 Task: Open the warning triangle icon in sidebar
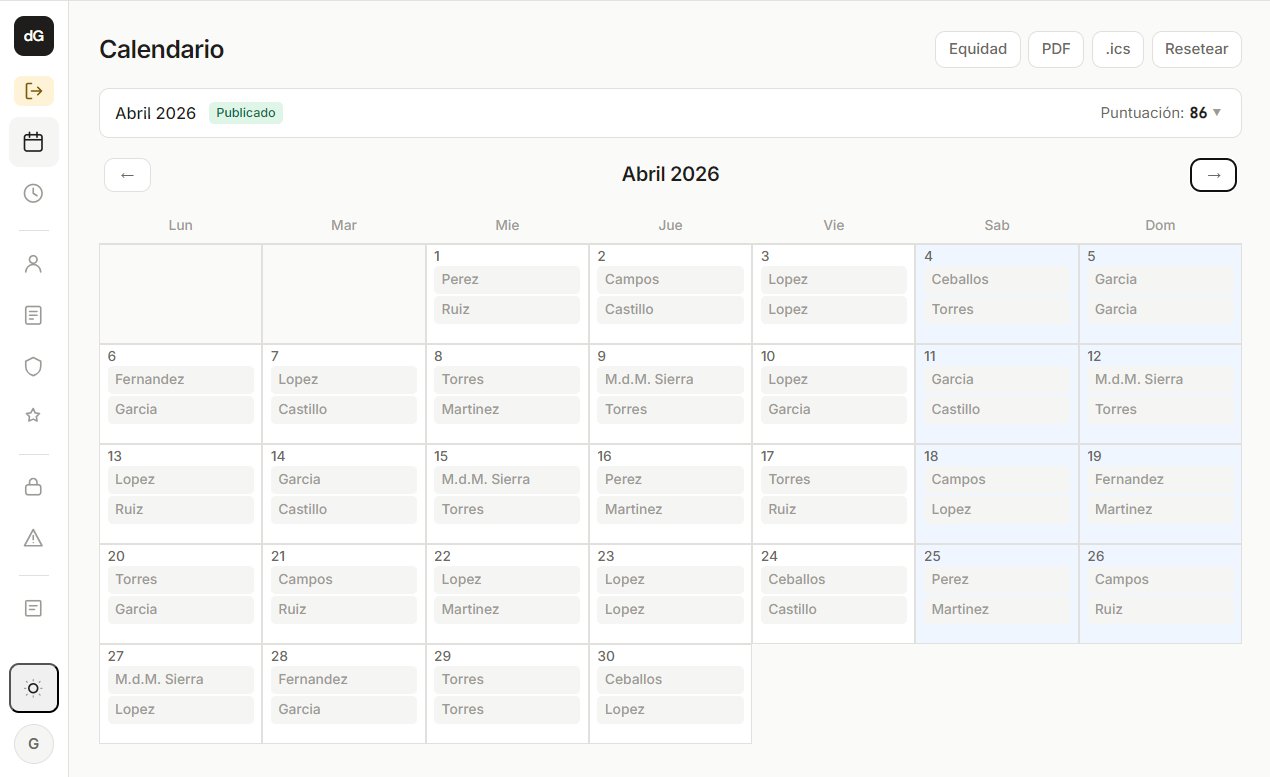coord(34,538)
